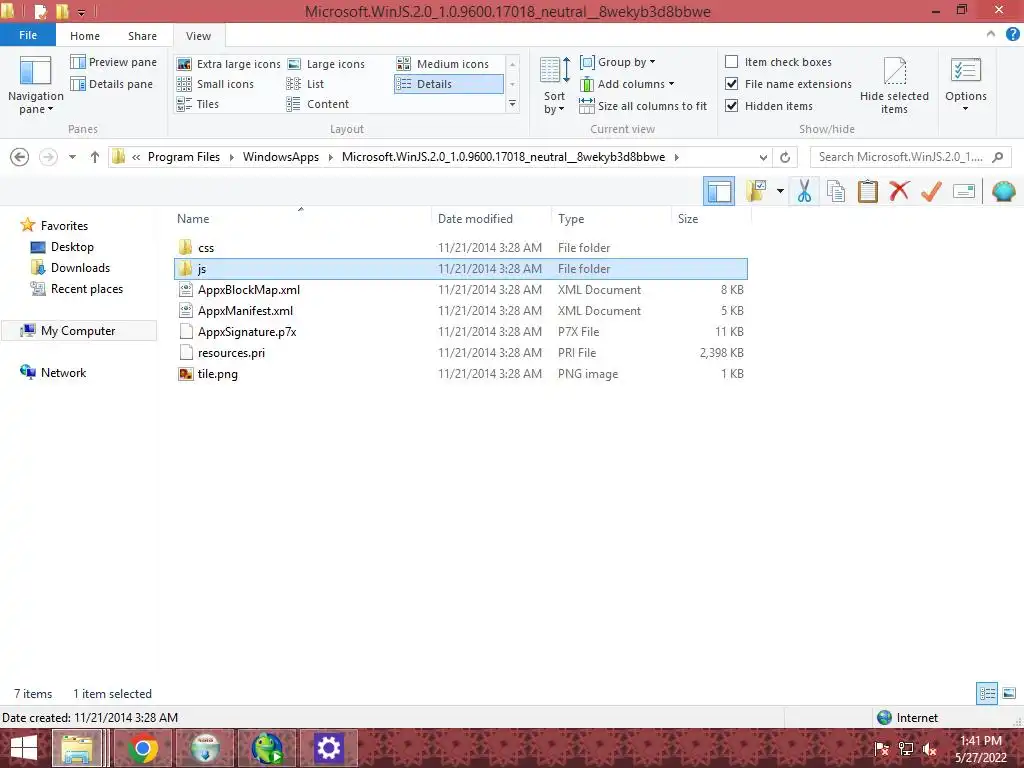The width and height of the screenshot is (1024, 768).
Task: Switch to large thumbnails view in status bar
Action: pos(1009,693)
